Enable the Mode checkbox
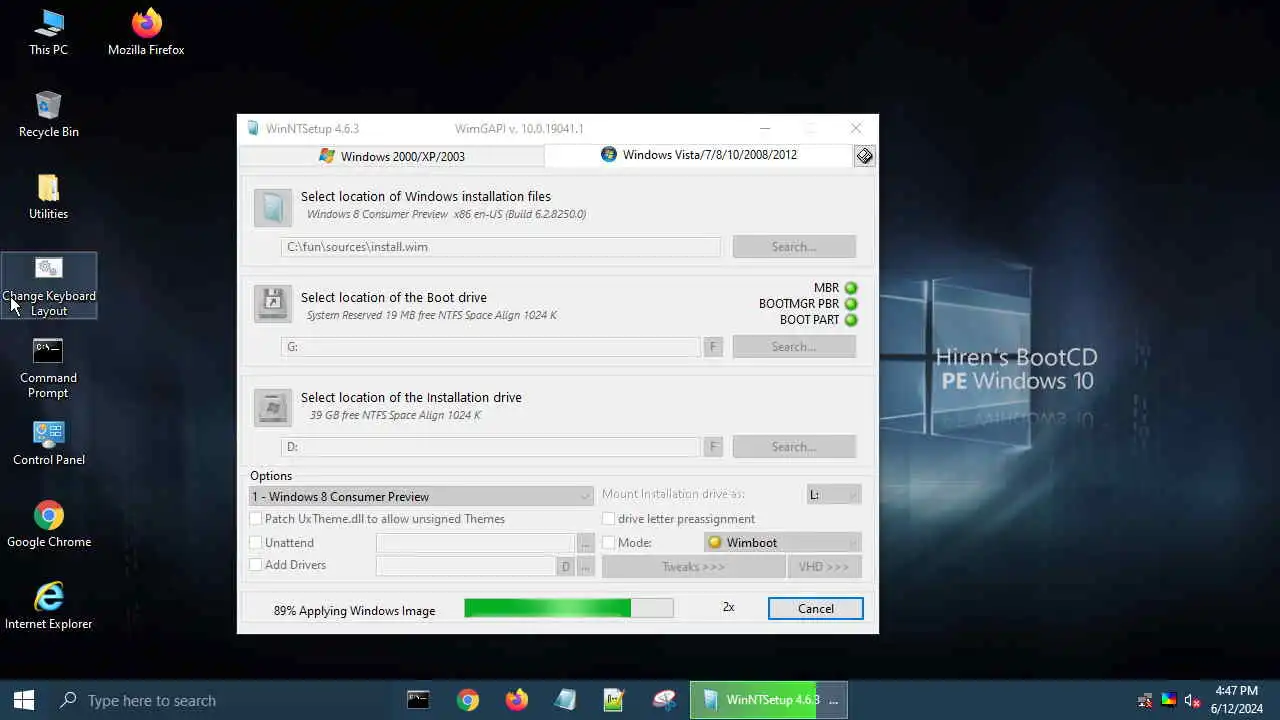 [608, 543]
